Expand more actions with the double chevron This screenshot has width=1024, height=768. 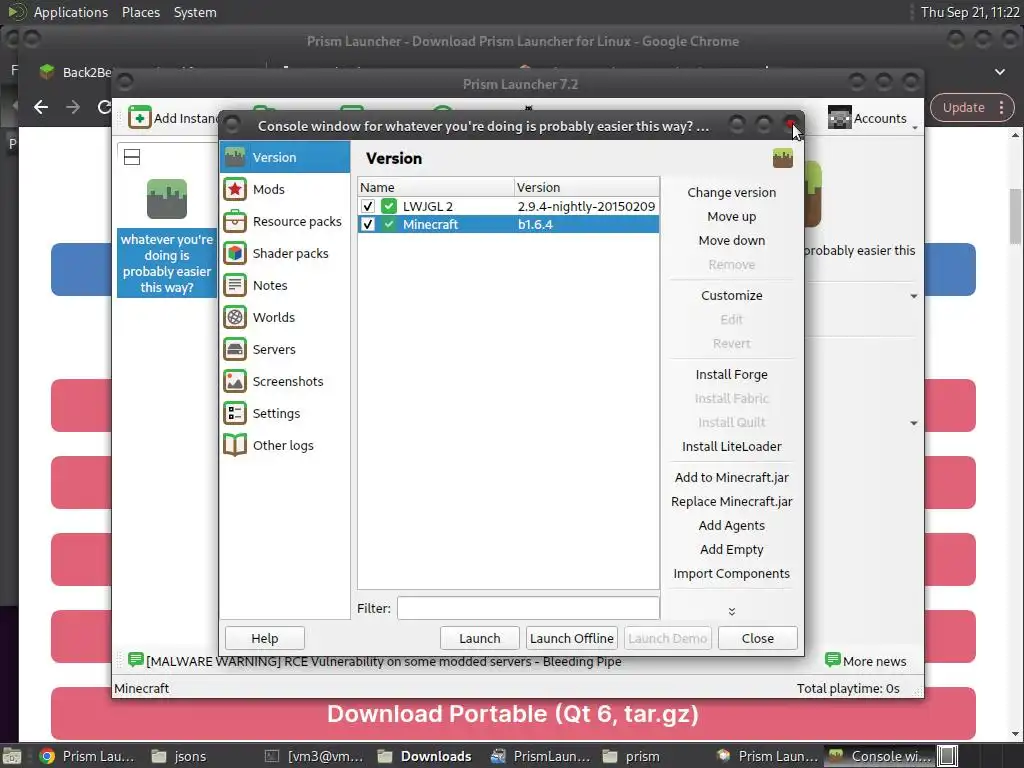pos(731,611)
